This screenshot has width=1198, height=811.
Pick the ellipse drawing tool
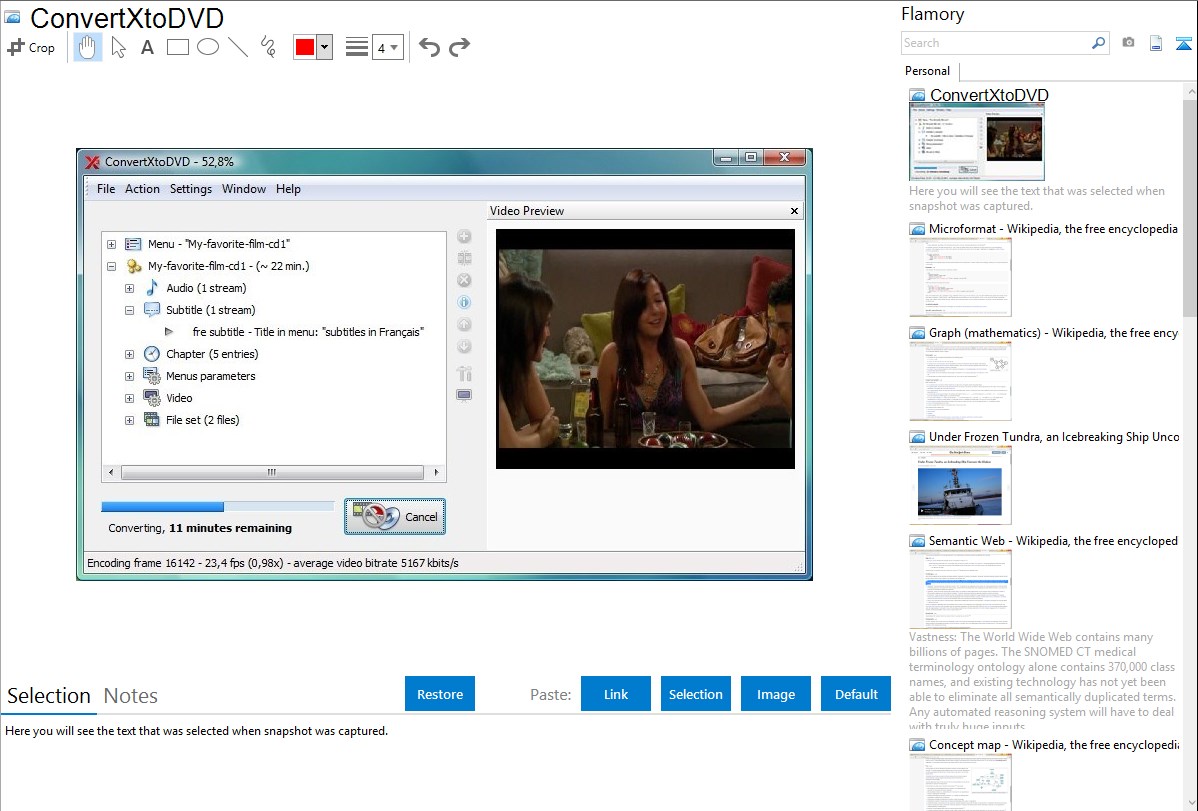208,47
